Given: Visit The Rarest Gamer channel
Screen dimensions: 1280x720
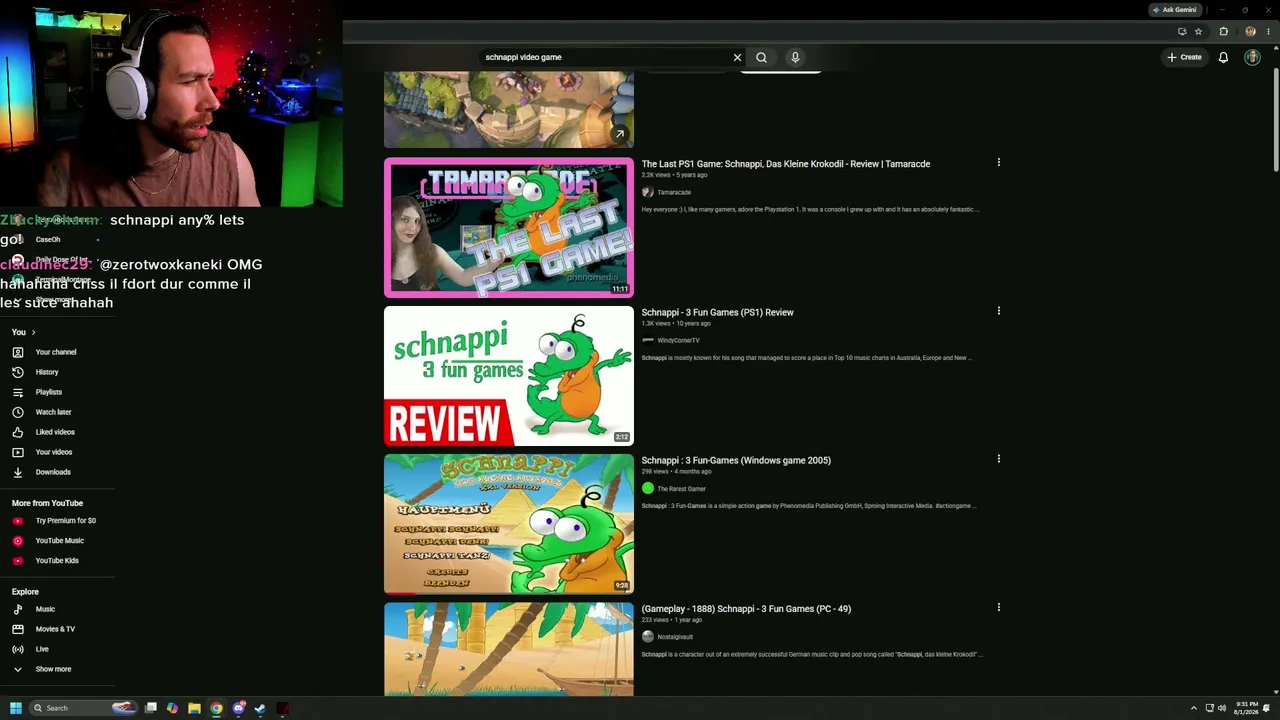Looking at the screenshot, I should [x=681, y=488].
